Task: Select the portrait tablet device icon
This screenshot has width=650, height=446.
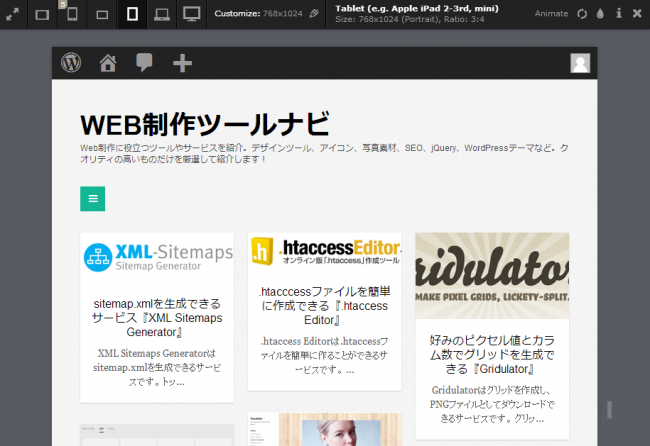Action: (132, 14)
